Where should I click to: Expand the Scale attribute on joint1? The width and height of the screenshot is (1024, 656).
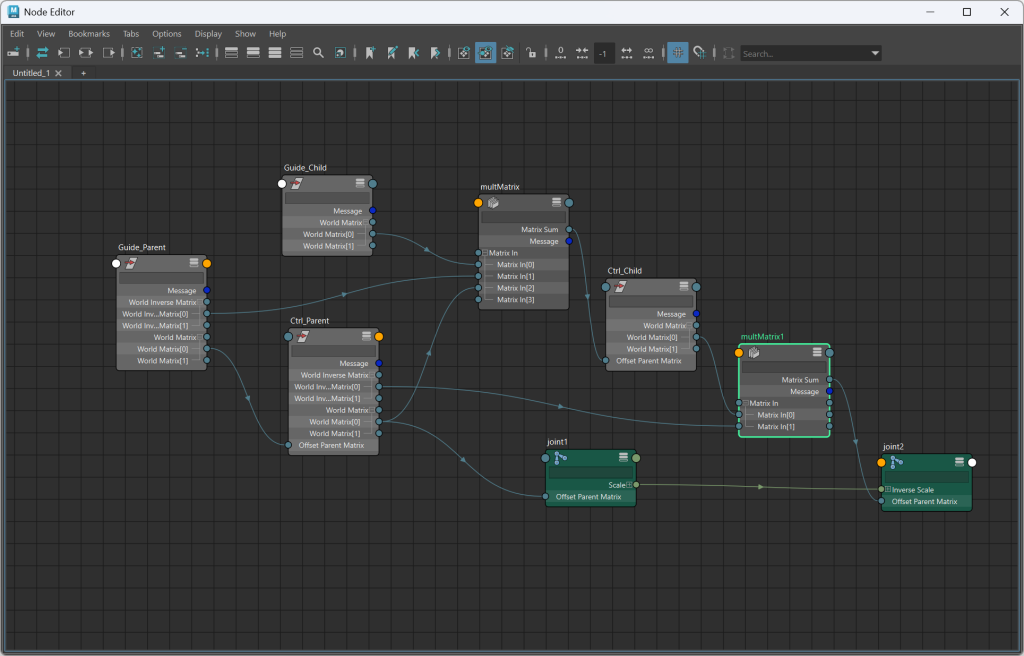[630, 485]
